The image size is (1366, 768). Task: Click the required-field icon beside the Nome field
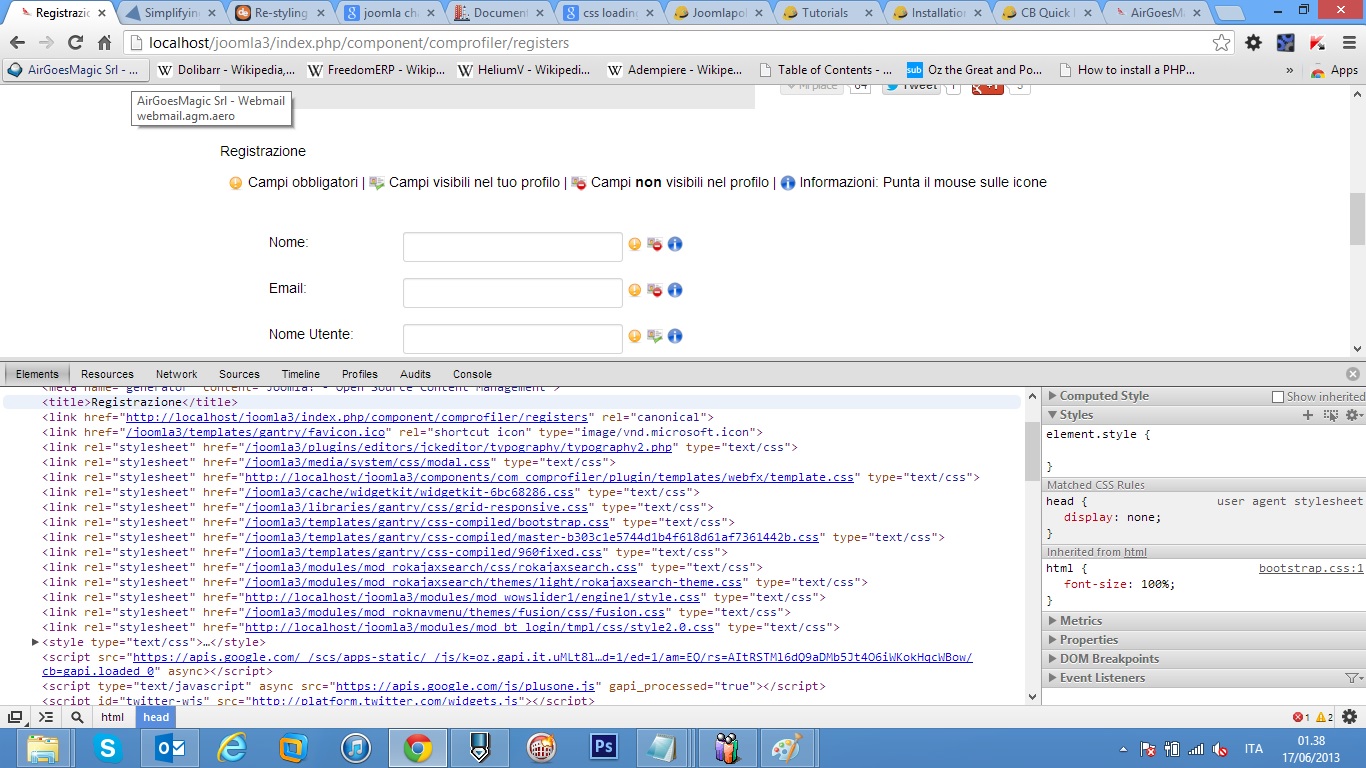pos(634,244)
